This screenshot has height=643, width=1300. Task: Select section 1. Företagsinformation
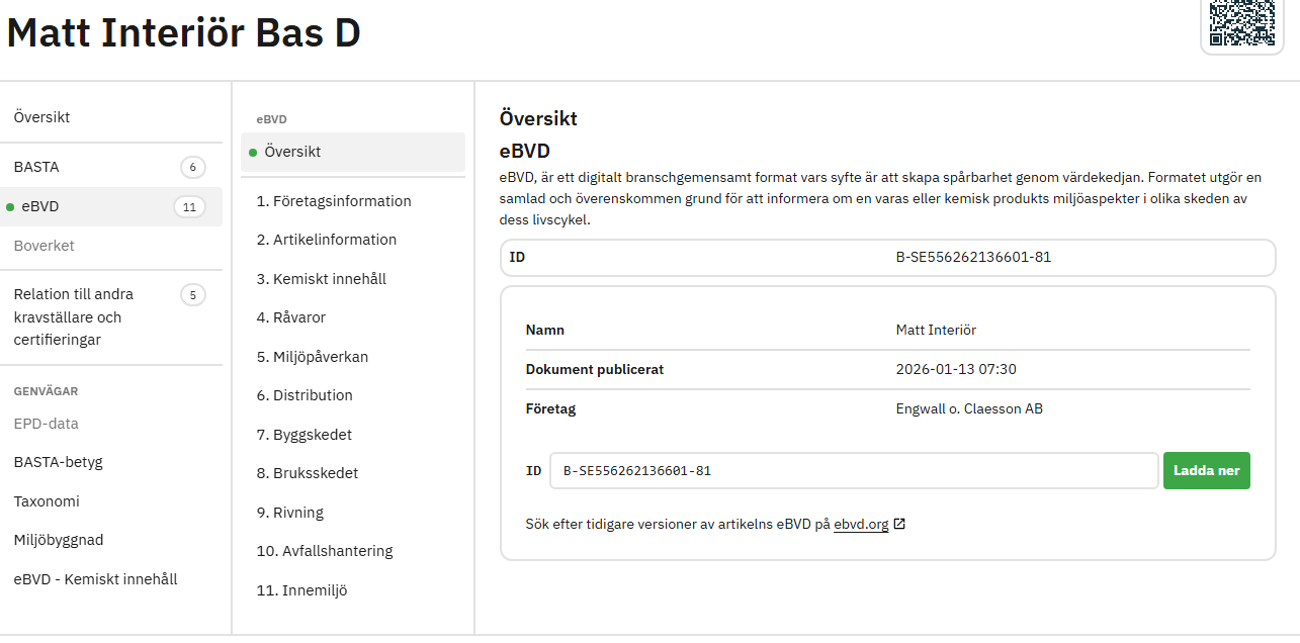tap(334, 201)
